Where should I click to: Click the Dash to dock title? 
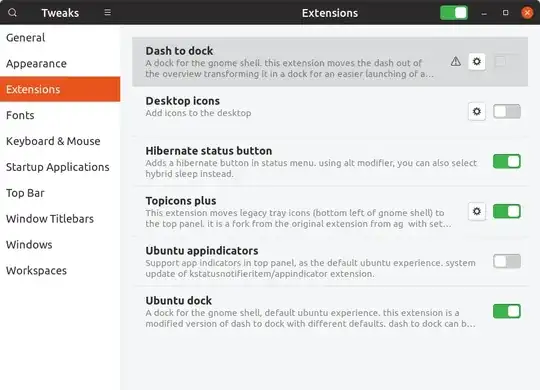tap(179, 51)
